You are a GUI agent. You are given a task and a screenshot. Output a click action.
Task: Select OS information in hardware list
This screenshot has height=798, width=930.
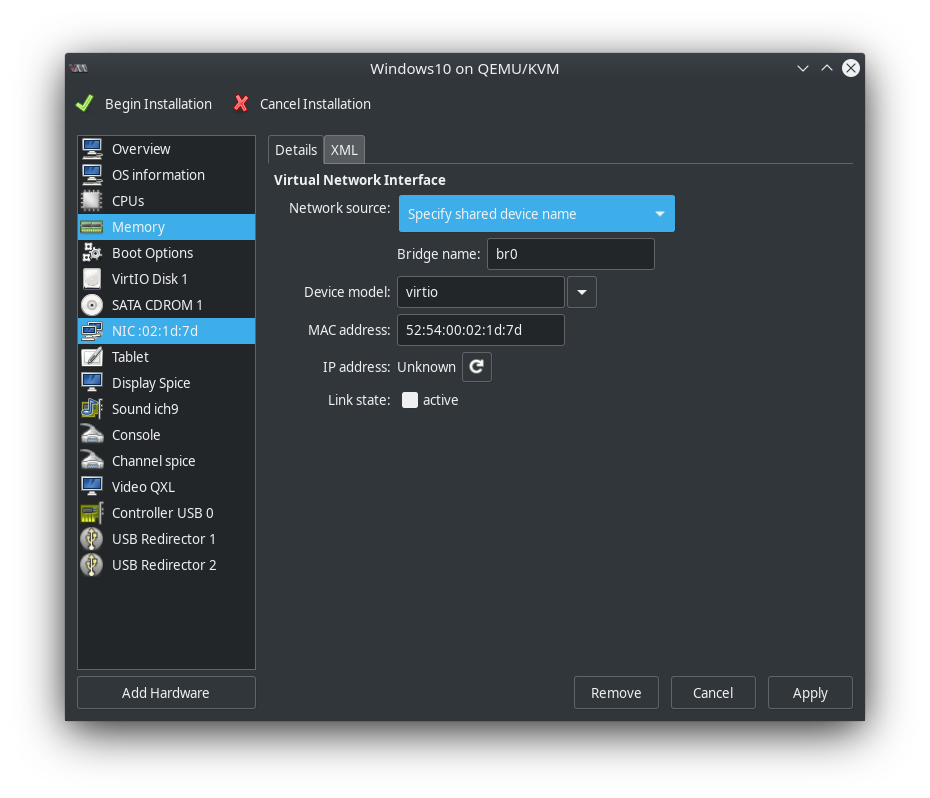(158, 175)
